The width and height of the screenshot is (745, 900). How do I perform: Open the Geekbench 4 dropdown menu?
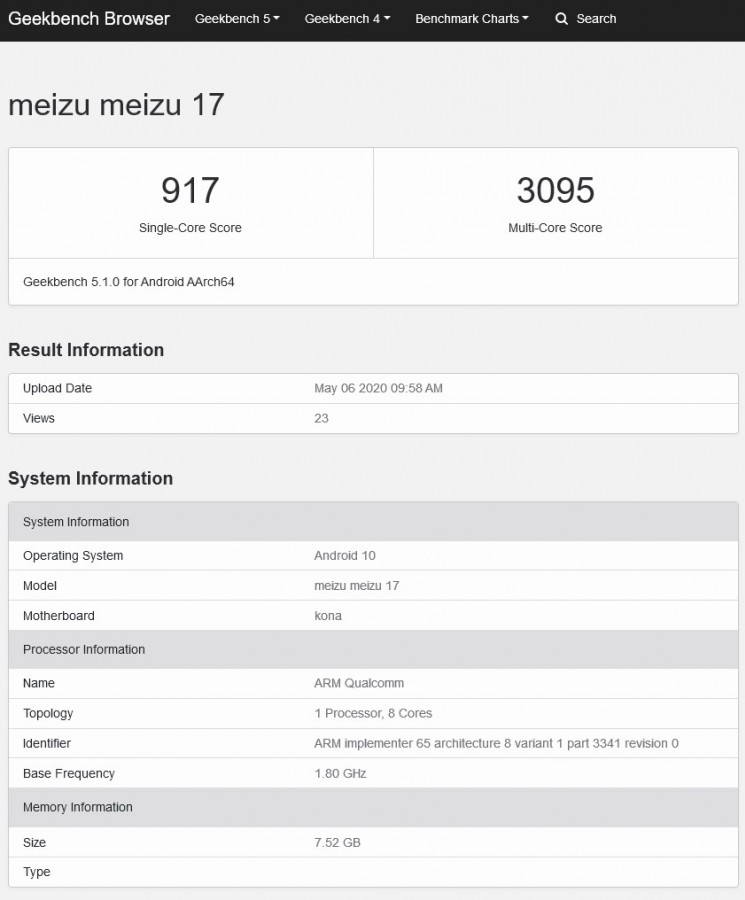click(x=346, y=19)
